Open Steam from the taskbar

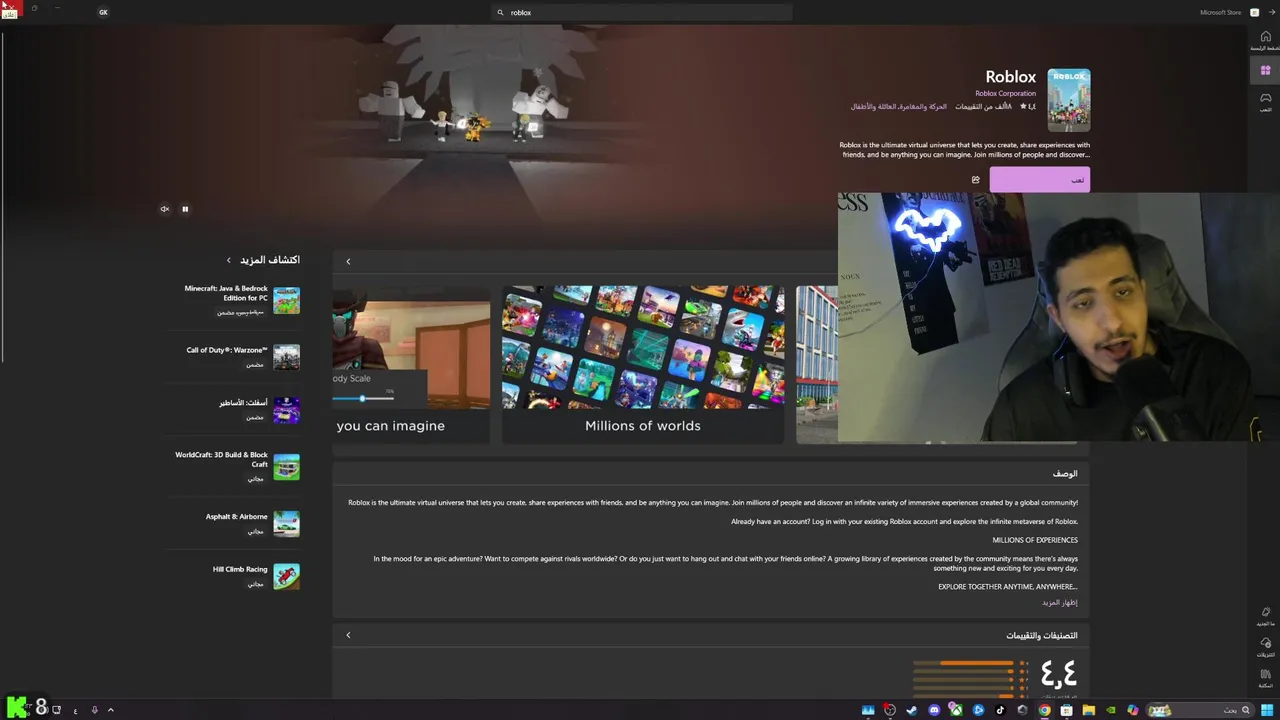click(912, 710)
